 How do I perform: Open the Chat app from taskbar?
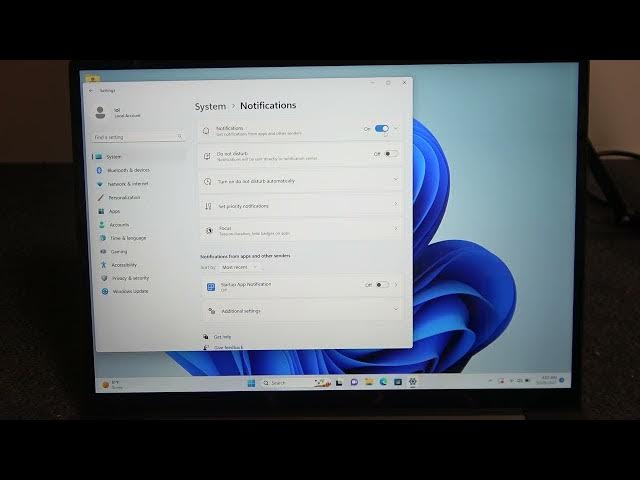(x=354, y=382)
